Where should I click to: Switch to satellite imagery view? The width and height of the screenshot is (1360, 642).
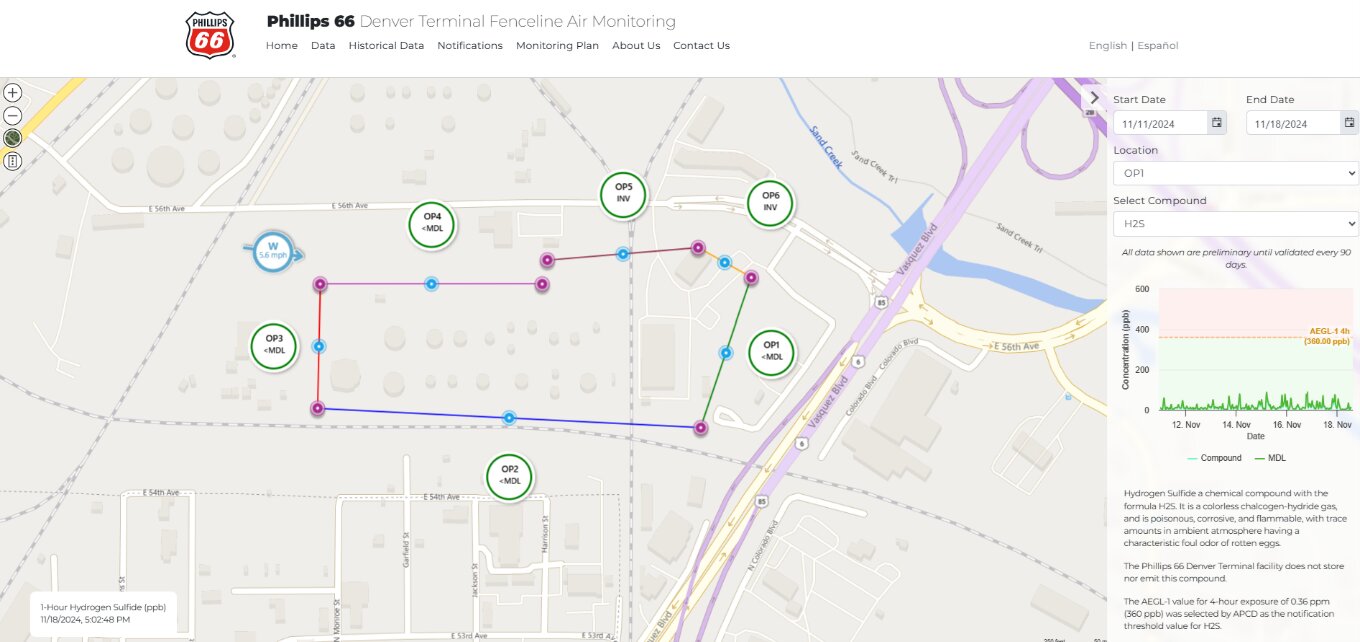[13, 138]
